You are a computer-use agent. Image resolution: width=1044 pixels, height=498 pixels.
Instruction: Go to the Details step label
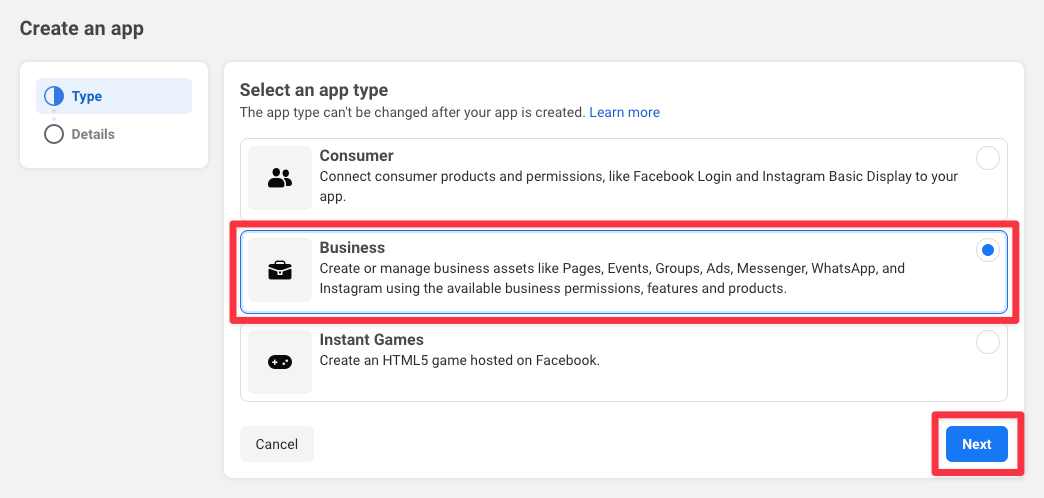pyautogui.click(x=93, y=134)
